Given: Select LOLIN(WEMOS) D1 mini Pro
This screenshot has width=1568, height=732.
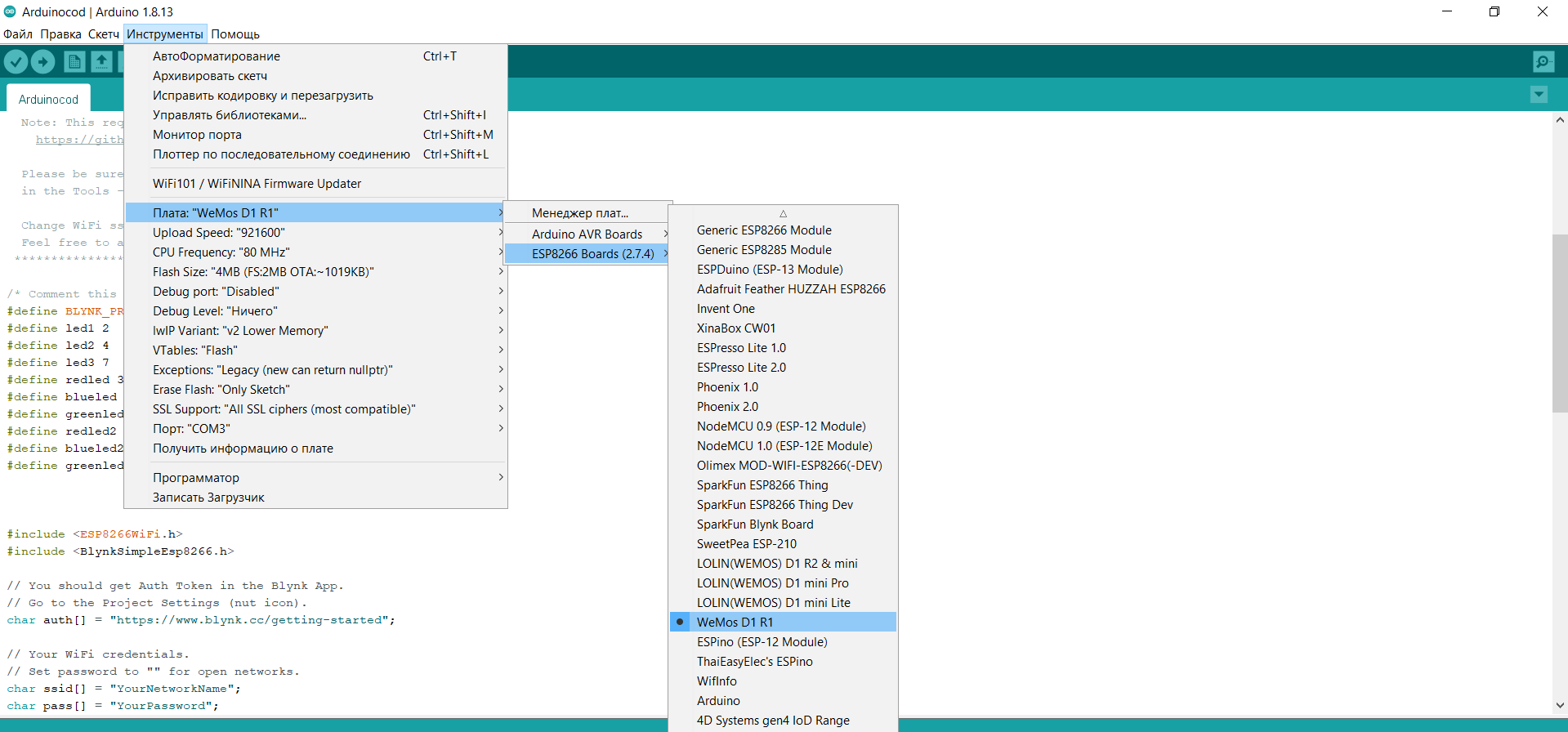Looking at the screenshot, I should coord(783,583).
